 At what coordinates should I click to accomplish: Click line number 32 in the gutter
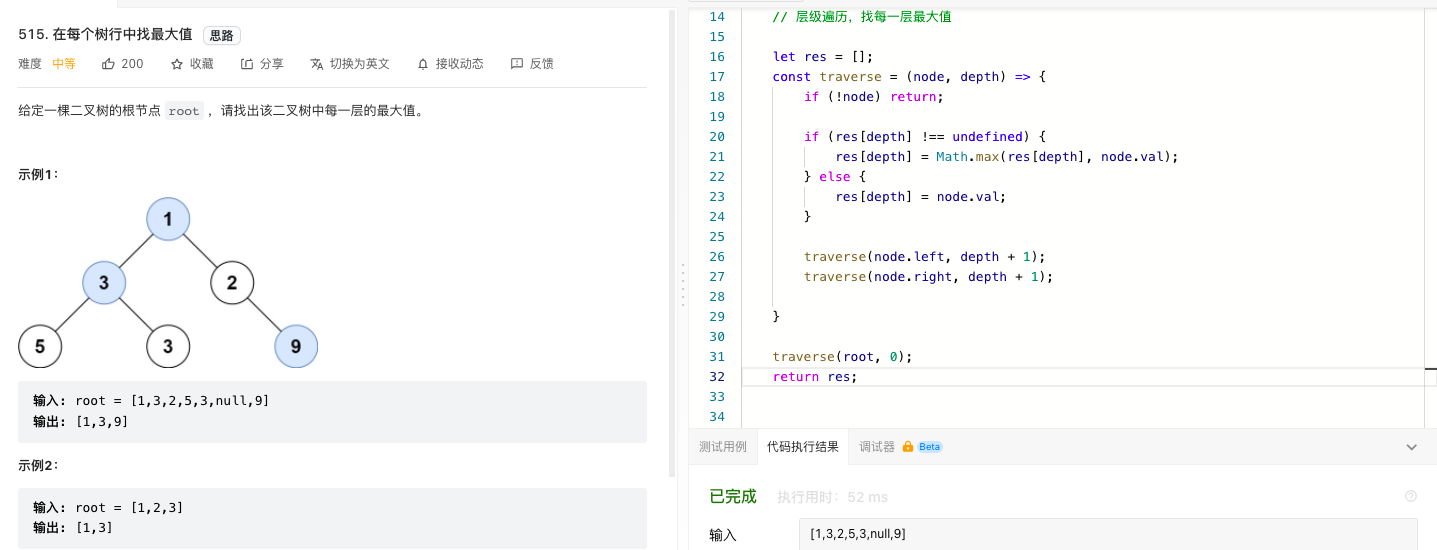(716, 377)
